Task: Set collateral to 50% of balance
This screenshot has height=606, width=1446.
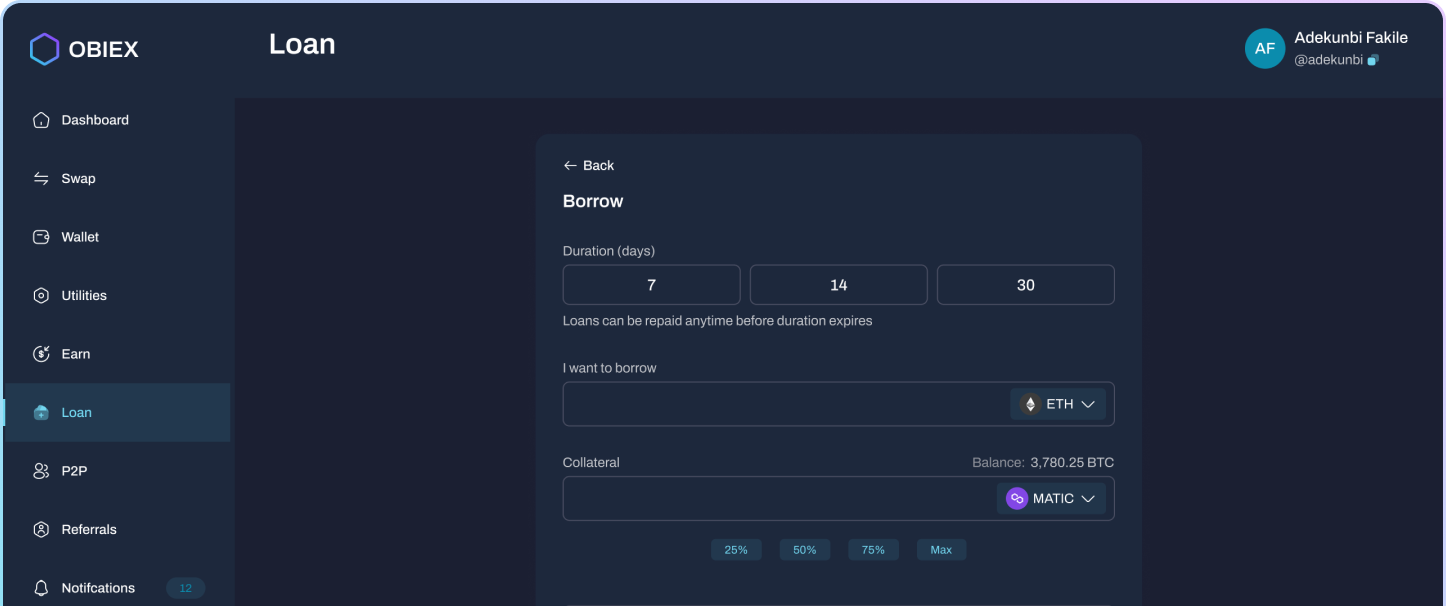Action: tap(804, 550)
